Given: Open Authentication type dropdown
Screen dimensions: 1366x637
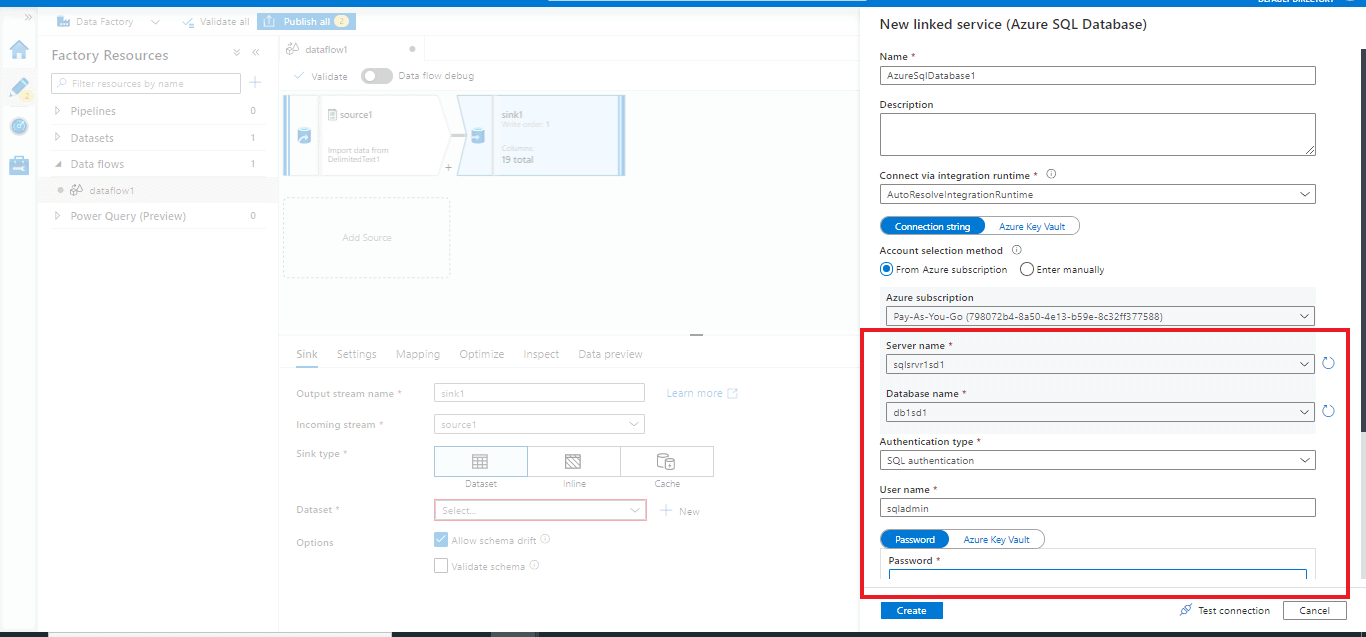Looking at the screenshot, I should tap(1097, 460).
